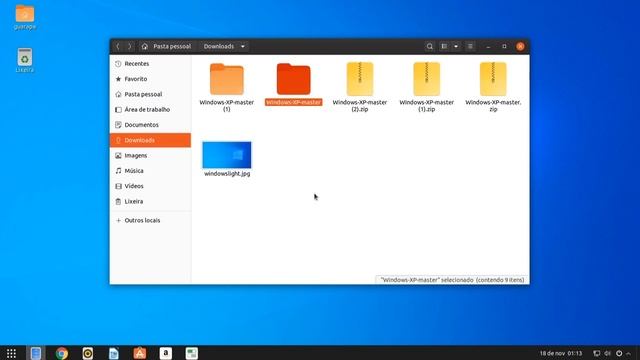Expand the view options dropdown arrow

click(x=456, y=47)
